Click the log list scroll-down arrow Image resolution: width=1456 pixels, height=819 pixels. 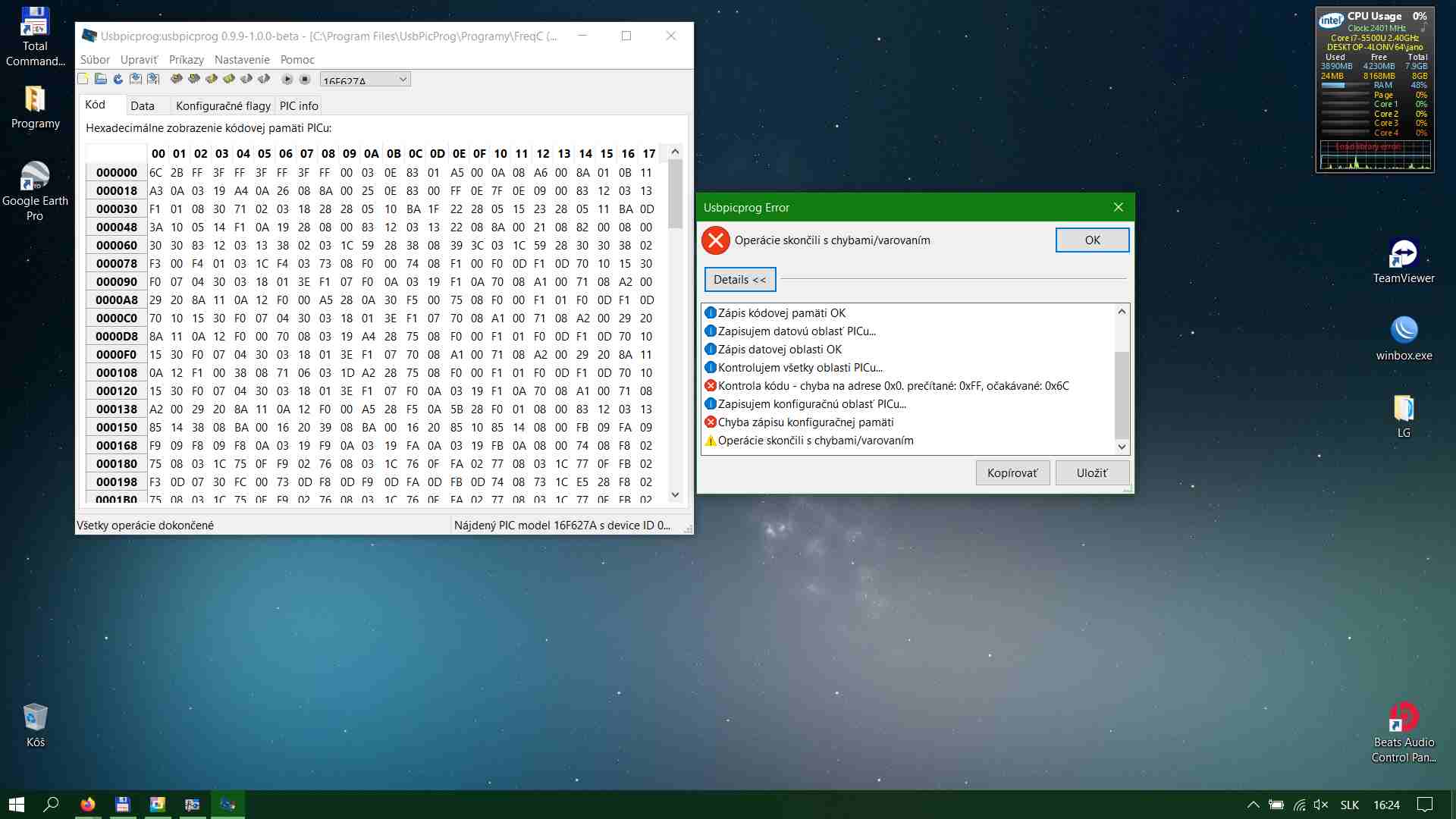(1122, 447)
